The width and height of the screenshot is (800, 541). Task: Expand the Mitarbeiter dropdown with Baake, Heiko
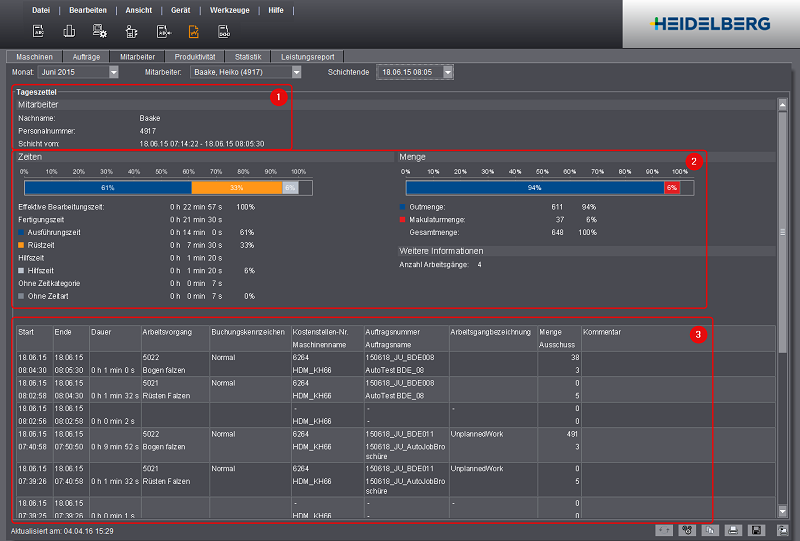pyautogui.click(x=296, y=72)
